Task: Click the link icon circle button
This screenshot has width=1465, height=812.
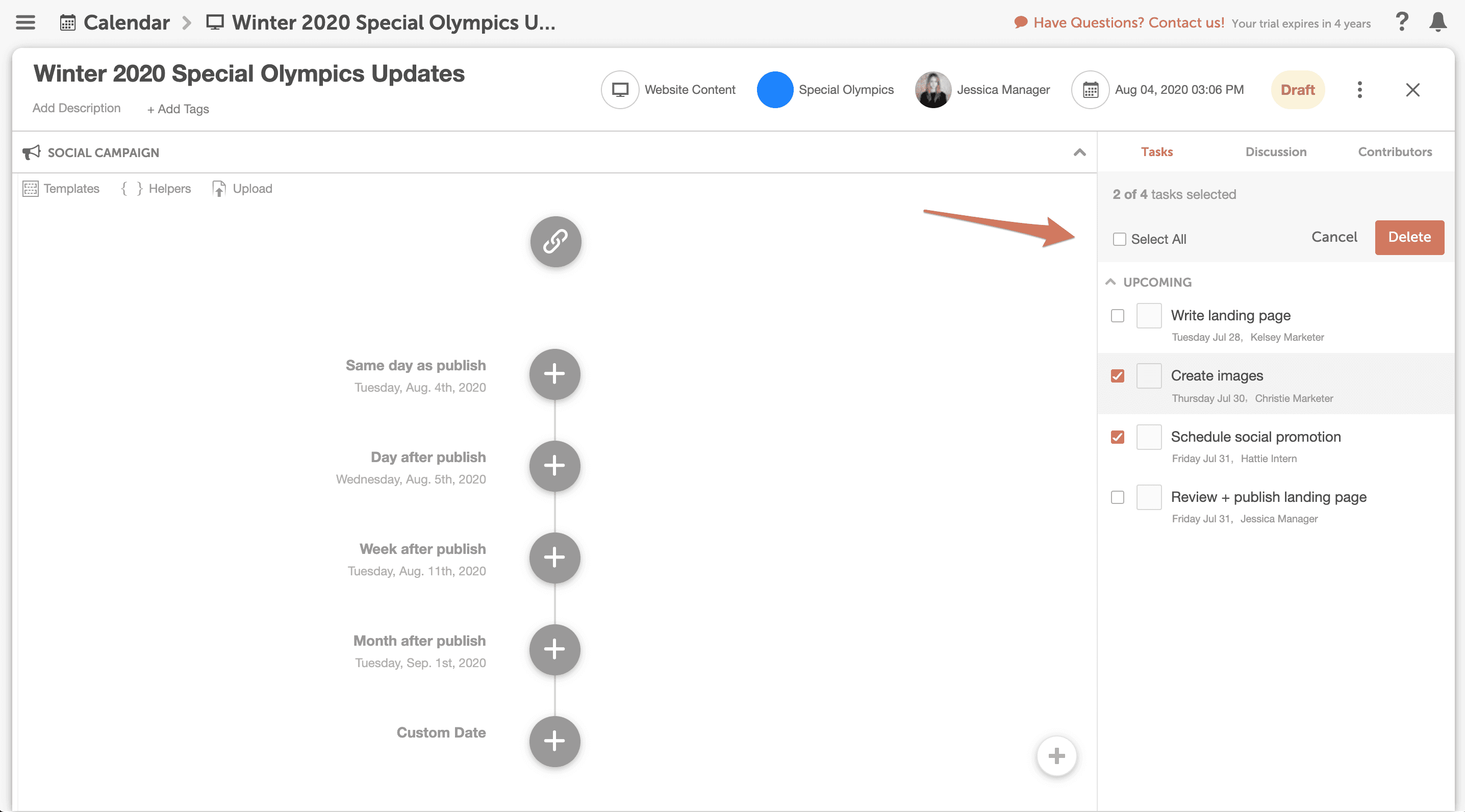Action: tap(555, 242)
